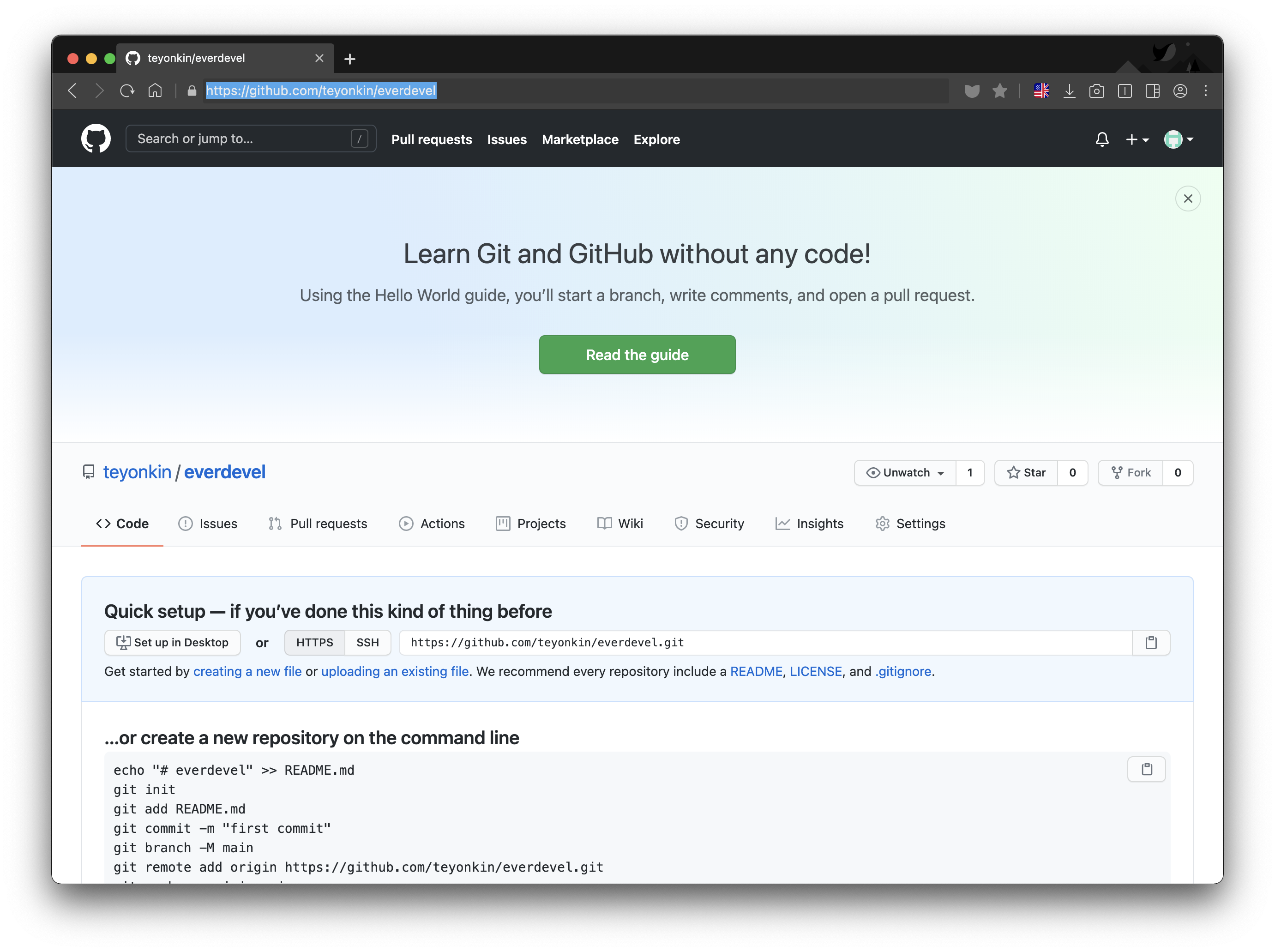Click the shield icon in the address bar
Viewport: 1275px width, 952px height.
tap(971, 90)
